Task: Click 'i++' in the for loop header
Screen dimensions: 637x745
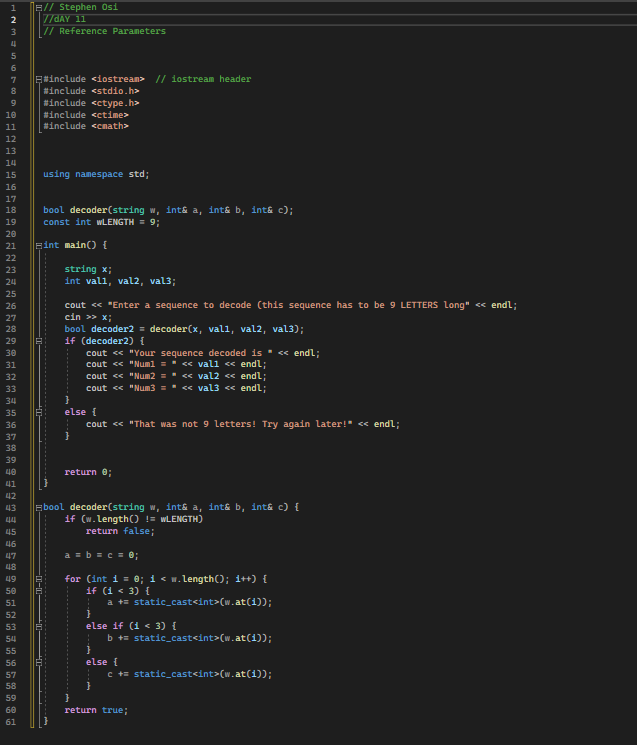Action: click(243, 579)
